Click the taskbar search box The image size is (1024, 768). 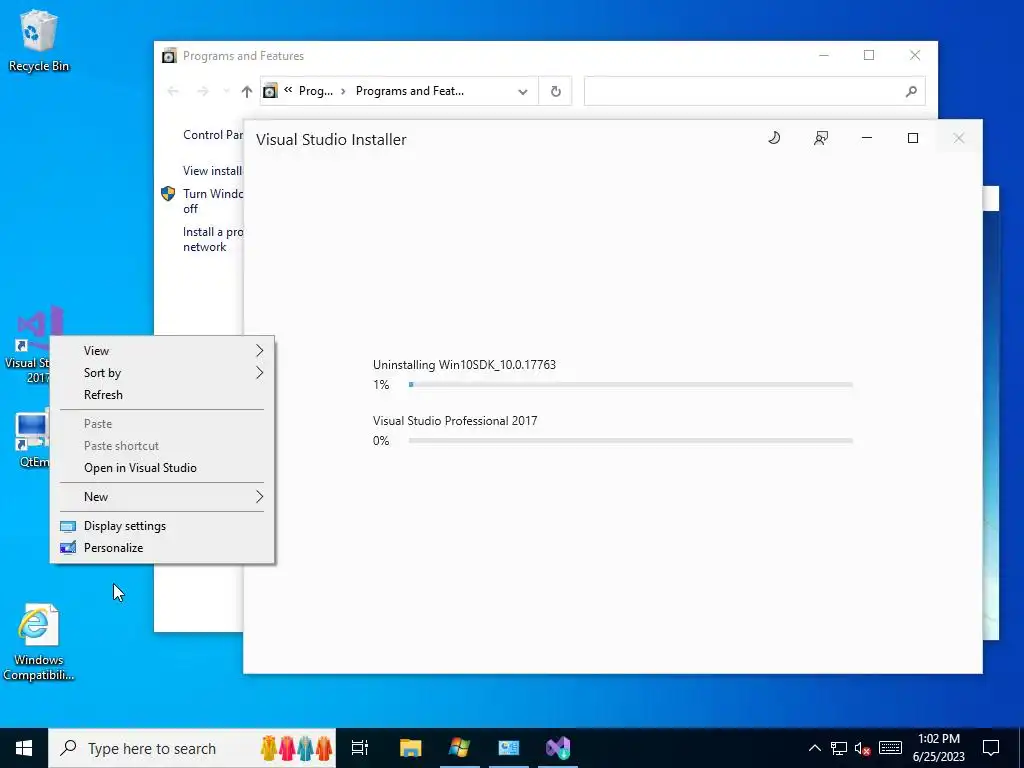192,748
